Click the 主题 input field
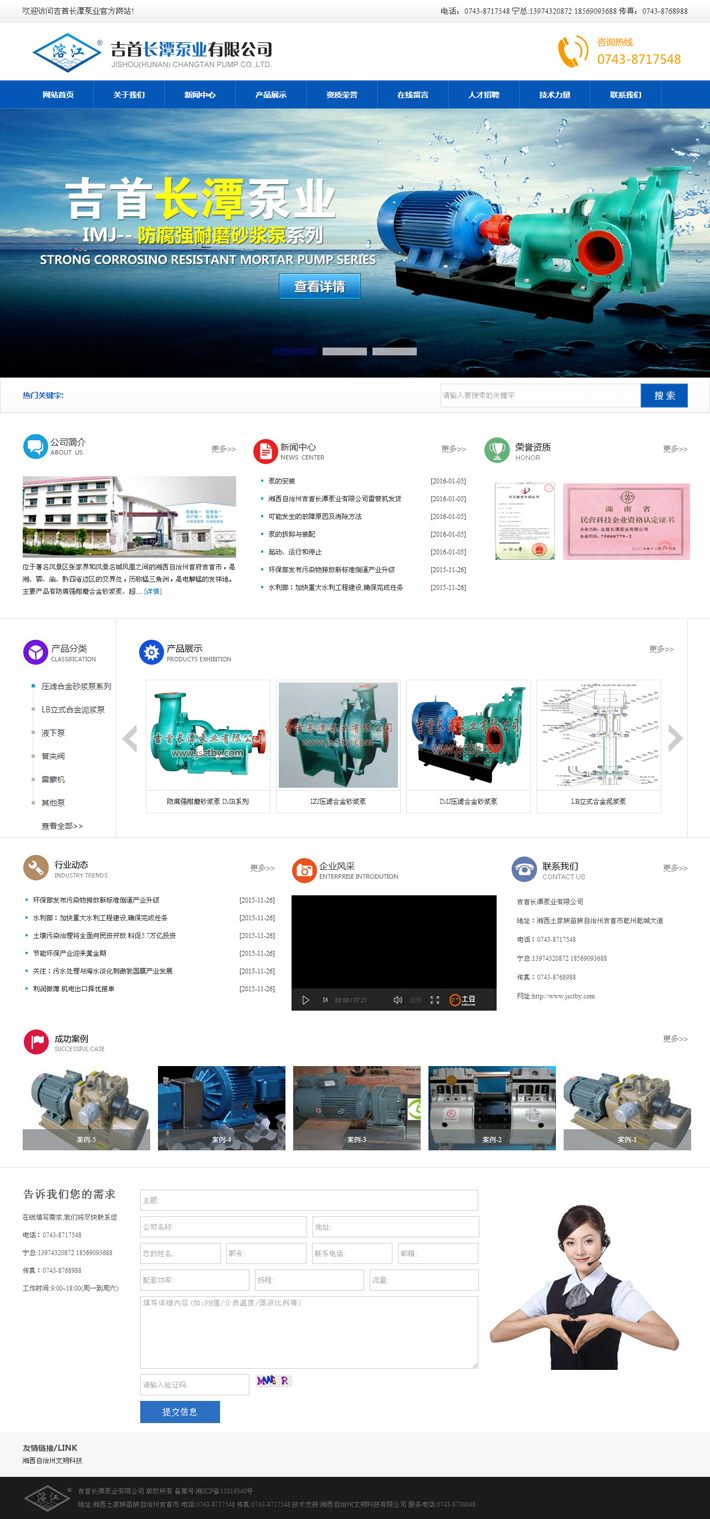This screenshot has height=1519, width=710. click(309, 1199)
